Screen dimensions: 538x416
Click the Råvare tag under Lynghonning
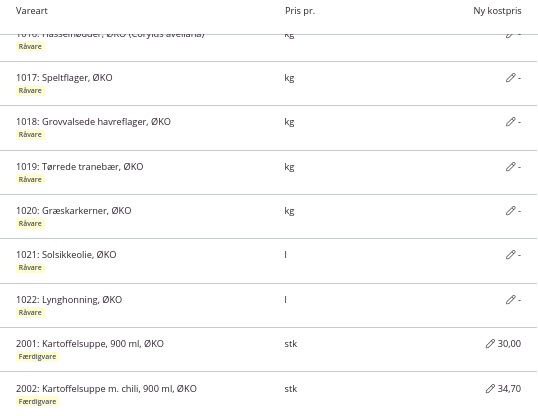[x=30, y=312]
